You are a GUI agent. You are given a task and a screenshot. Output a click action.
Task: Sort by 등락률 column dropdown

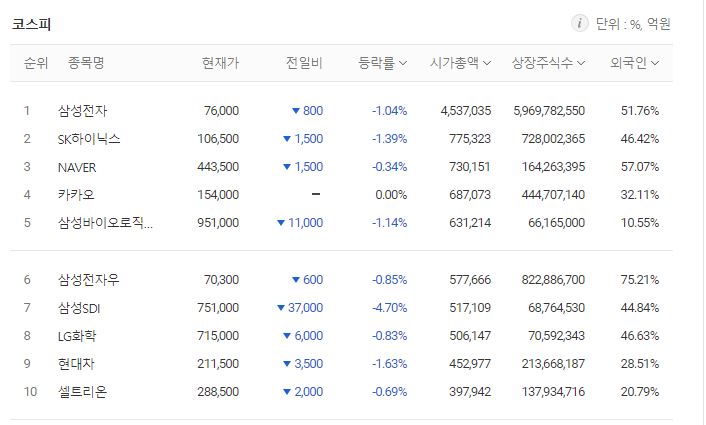click(x=382, y=63)
